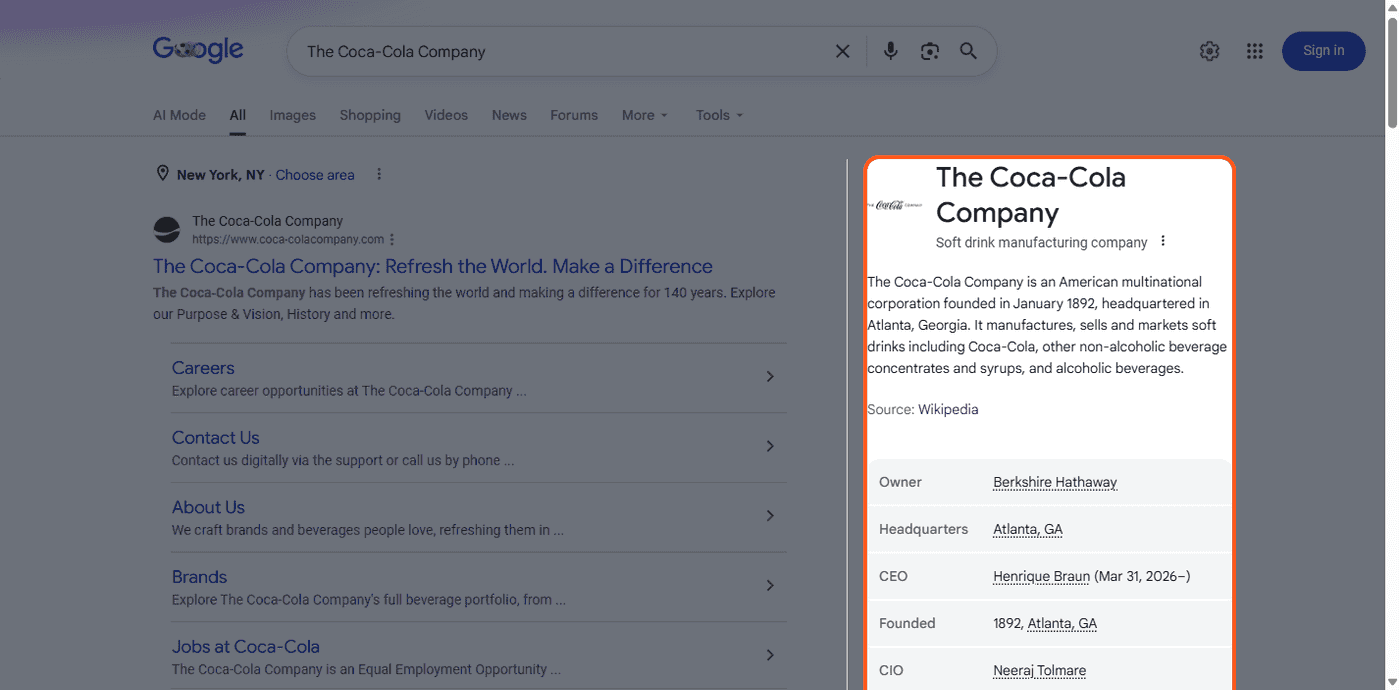This screenshot has height=690, width=1400.
Task: Switch to the Images tab
Action: [292, 115]
